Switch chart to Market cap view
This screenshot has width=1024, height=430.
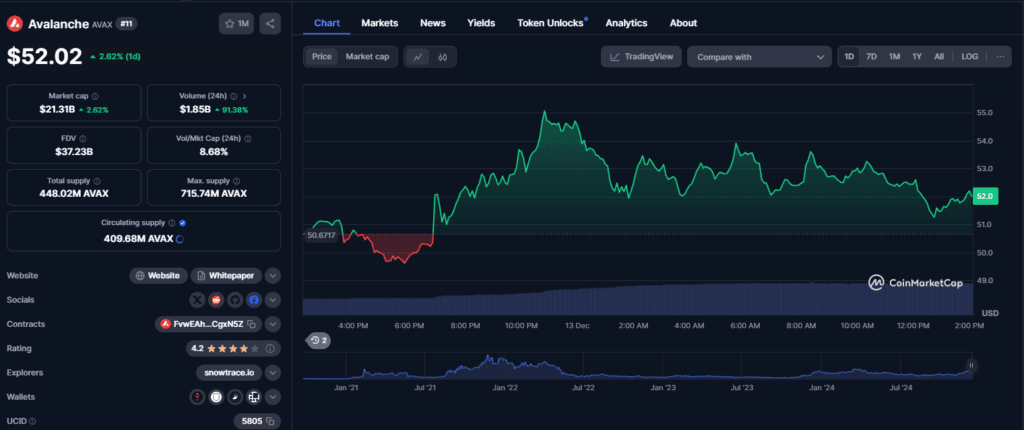(x=367, y=57)
